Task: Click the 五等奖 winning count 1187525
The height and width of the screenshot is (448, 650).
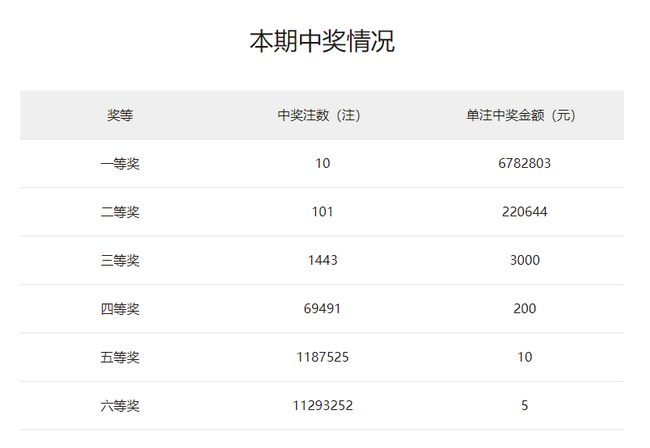Action: (x=322, y=357)
